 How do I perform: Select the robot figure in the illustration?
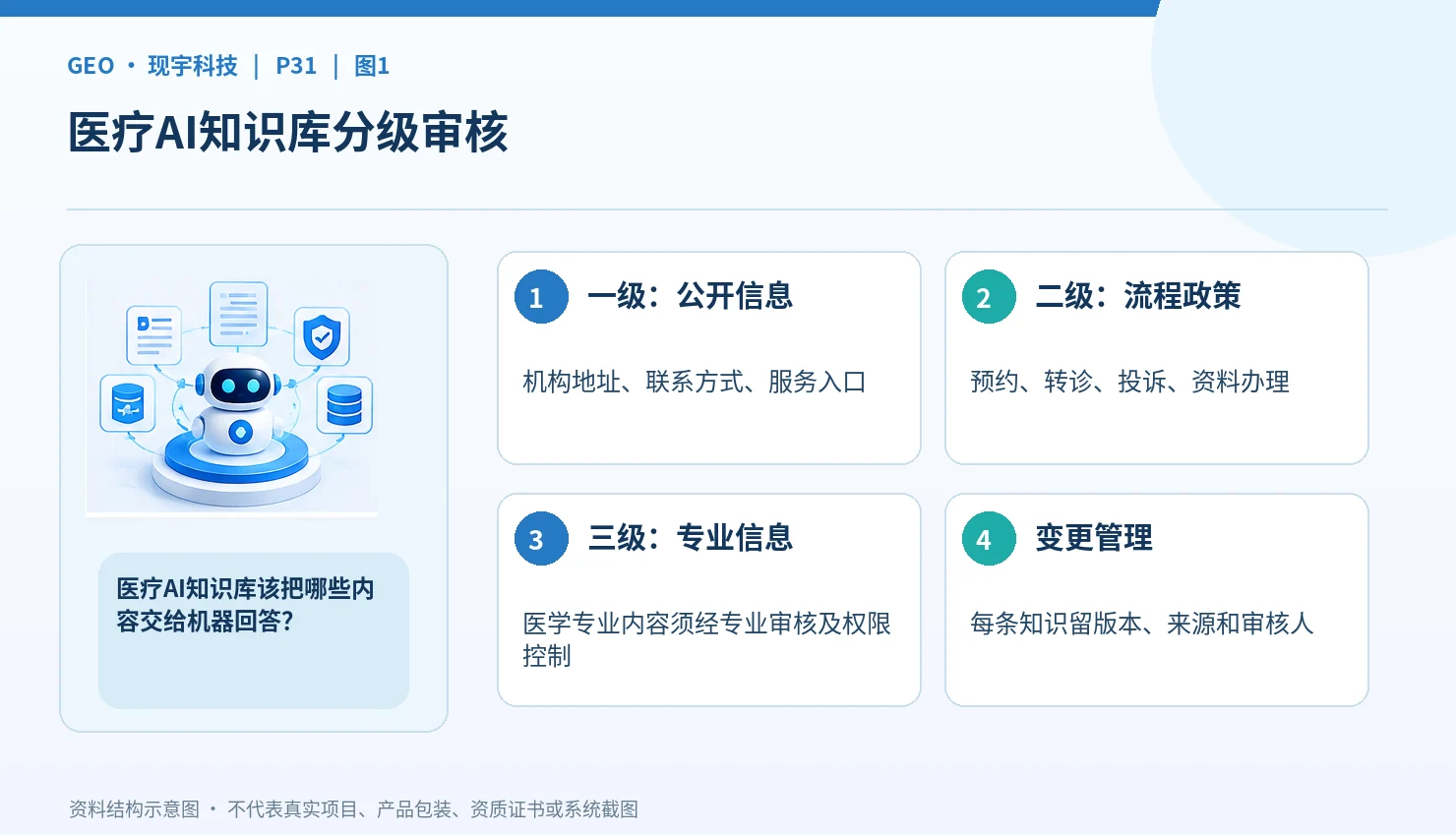[236, 405]
